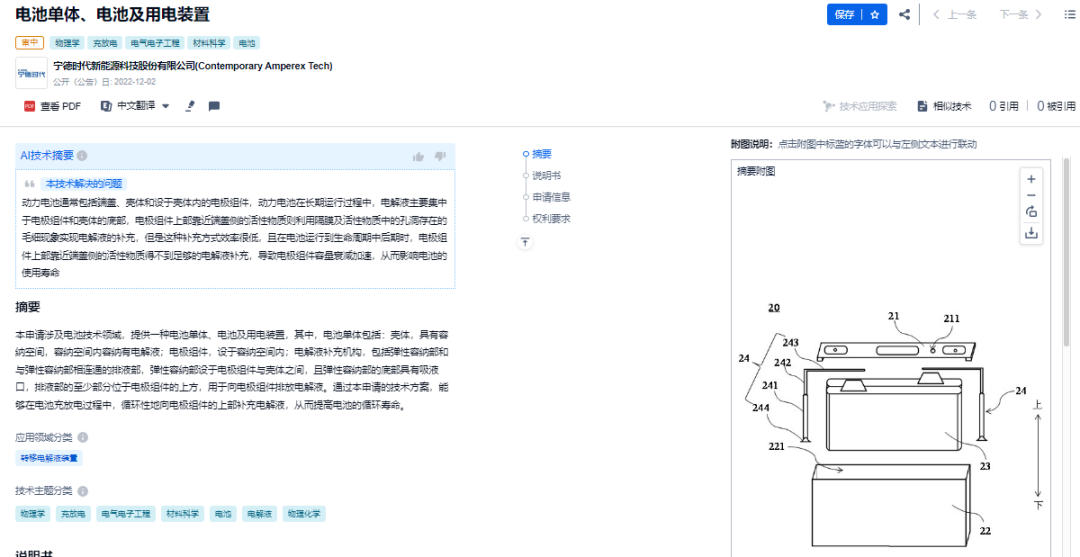This screenshot has height=557, width=1080.
Task: View 0 被引用 cited-by count
Action: (x=1055, y=106)
